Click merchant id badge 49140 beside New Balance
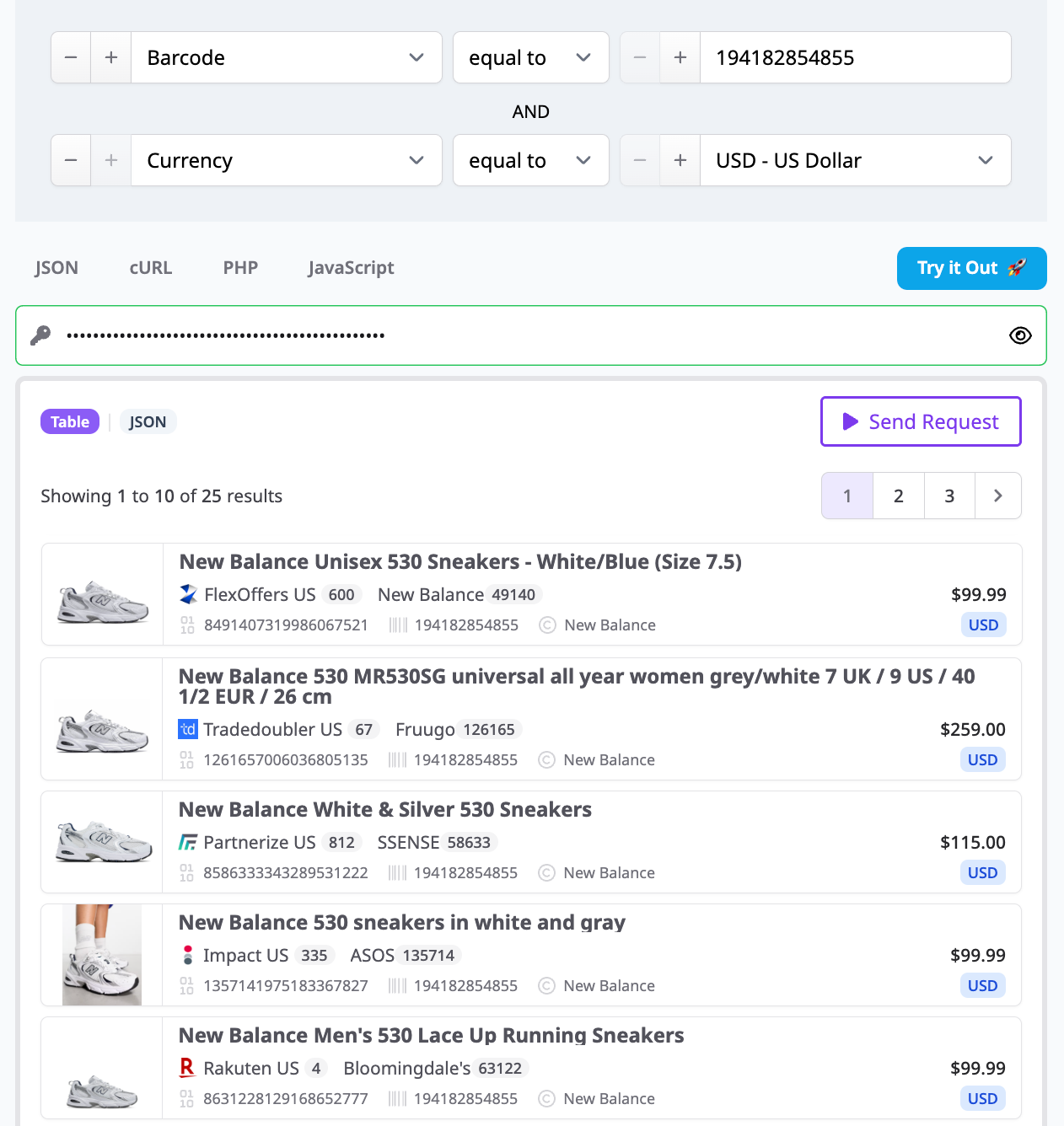This screenshot has height=1126, width=1064. click(x=514, y=594)
